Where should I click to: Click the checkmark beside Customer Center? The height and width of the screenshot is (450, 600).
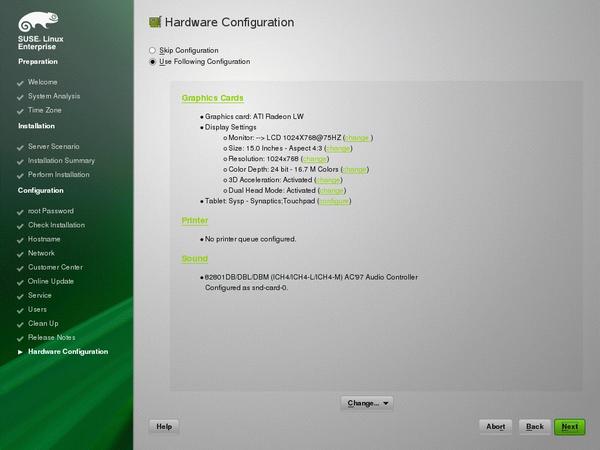point(20,268)
